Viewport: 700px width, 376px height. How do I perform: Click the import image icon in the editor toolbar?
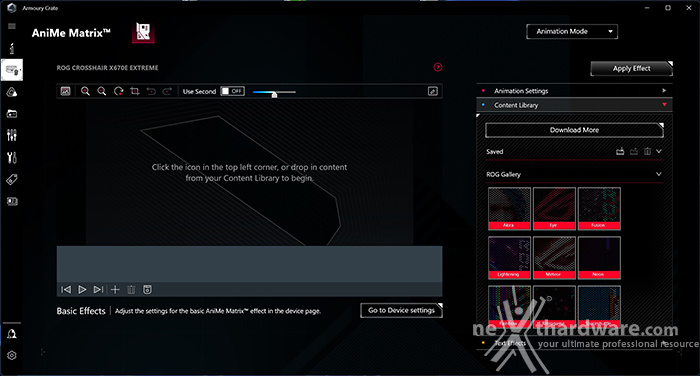point(66,91)
